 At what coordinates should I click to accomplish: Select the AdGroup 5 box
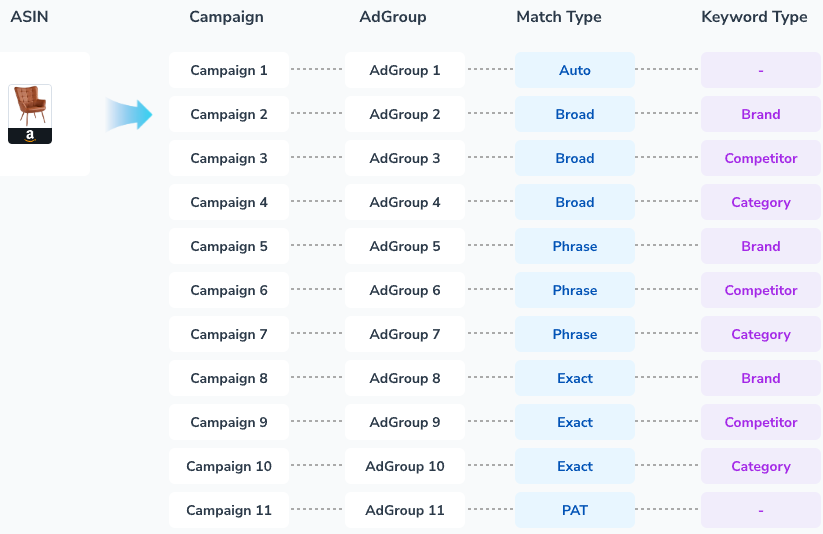[405, 247]
